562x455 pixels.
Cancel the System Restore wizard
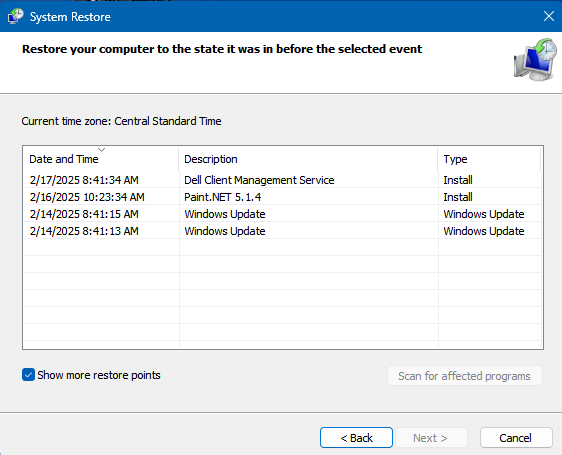[516, 437]
